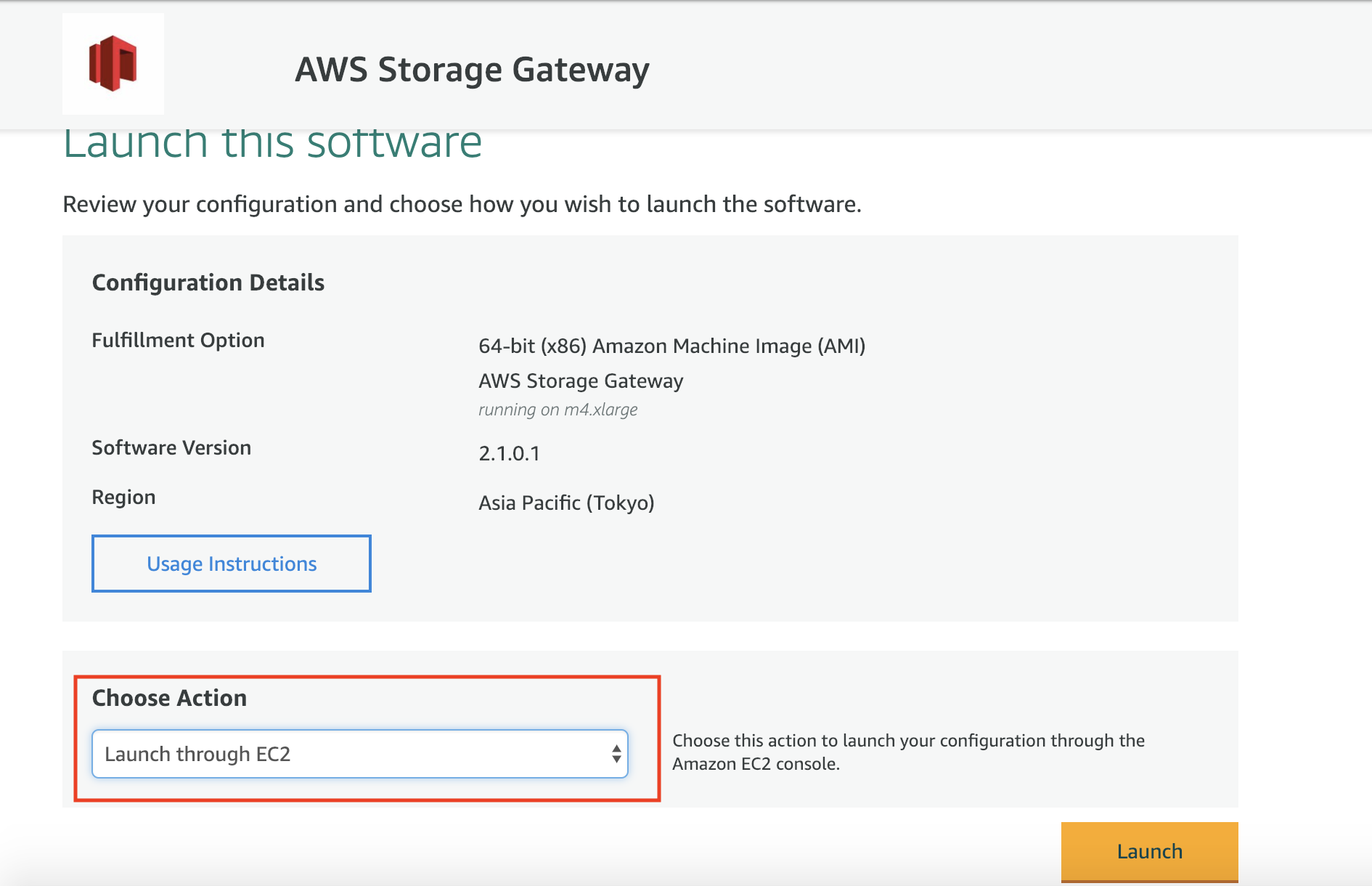Click the EC2 console helper description text
This screenshot has width=1372, height=886.
pyautogui.click(x=908, y=752)
